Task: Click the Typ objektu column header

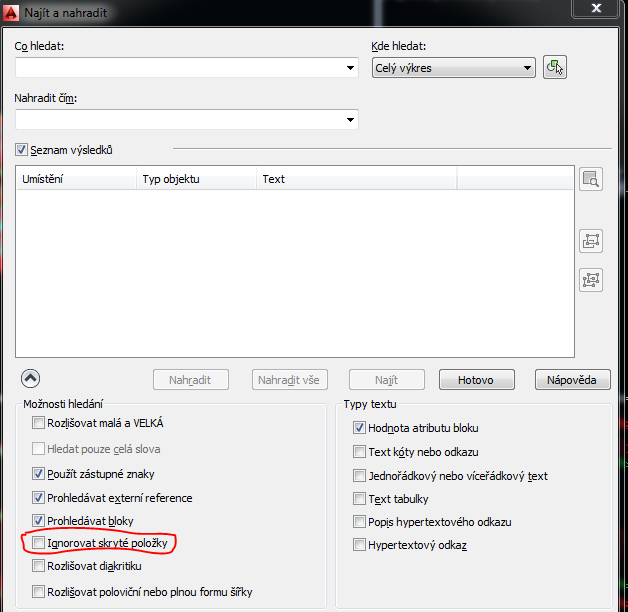Action: click(196, 179)
